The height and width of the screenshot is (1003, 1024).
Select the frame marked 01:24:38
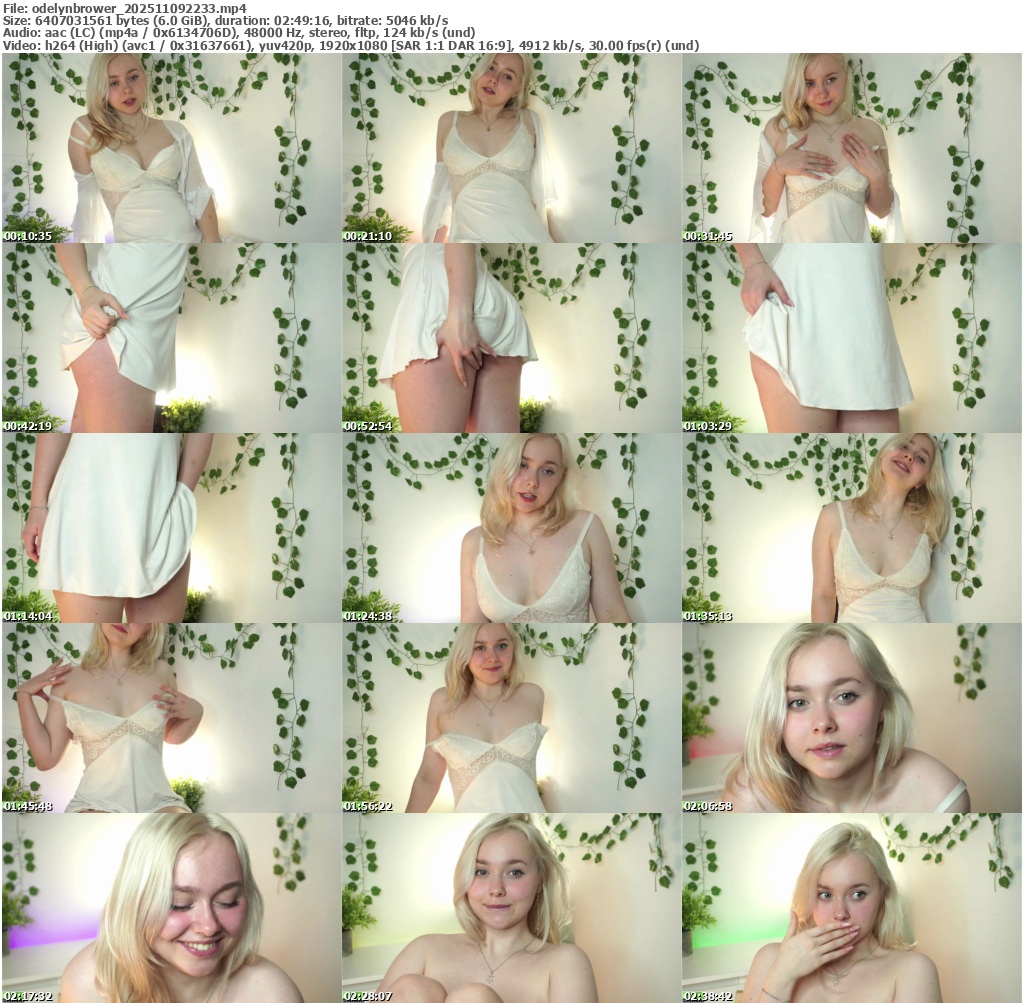click(511, 528)
